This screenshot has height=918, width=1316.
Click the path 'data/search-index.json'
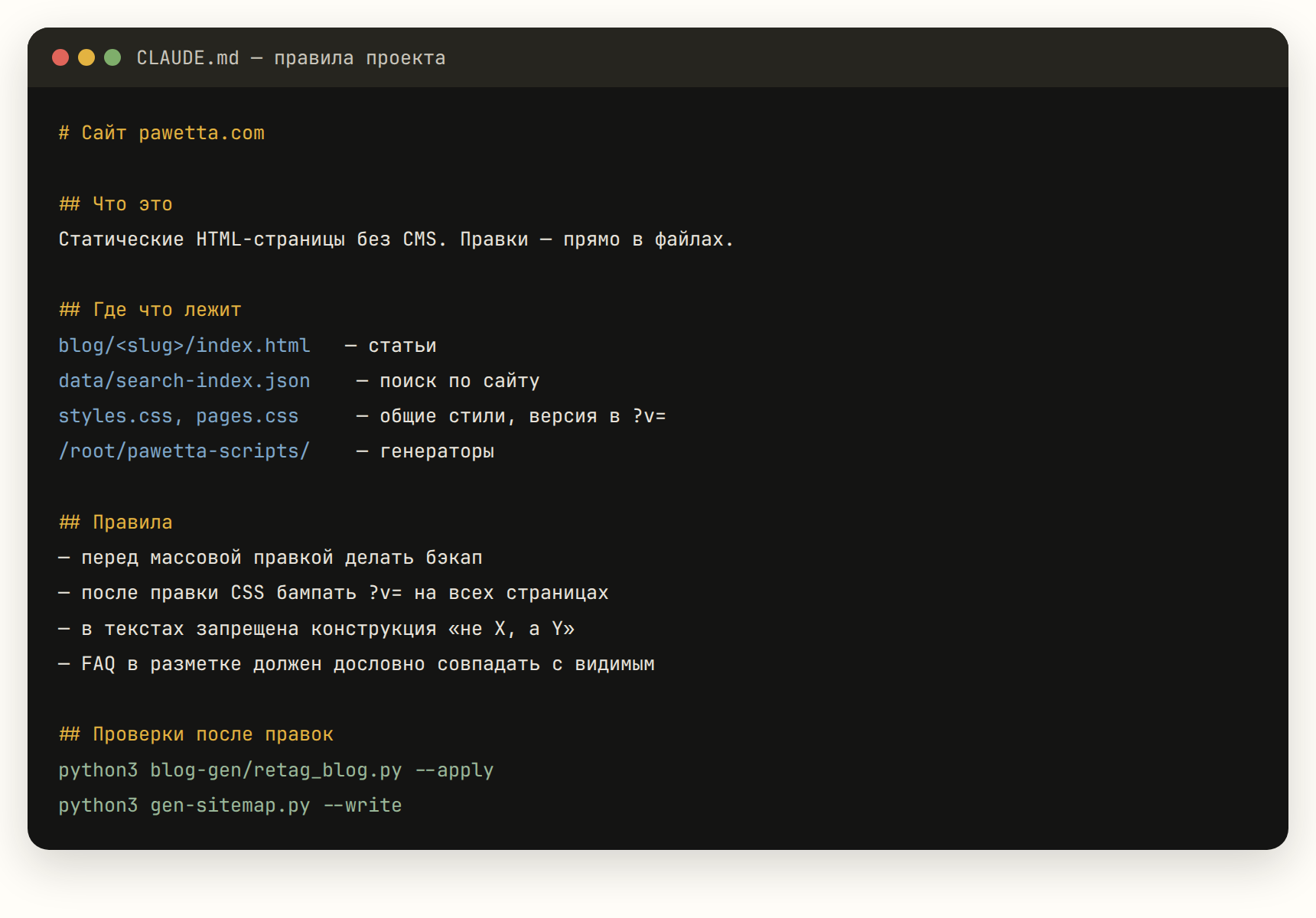coord(184,381)
